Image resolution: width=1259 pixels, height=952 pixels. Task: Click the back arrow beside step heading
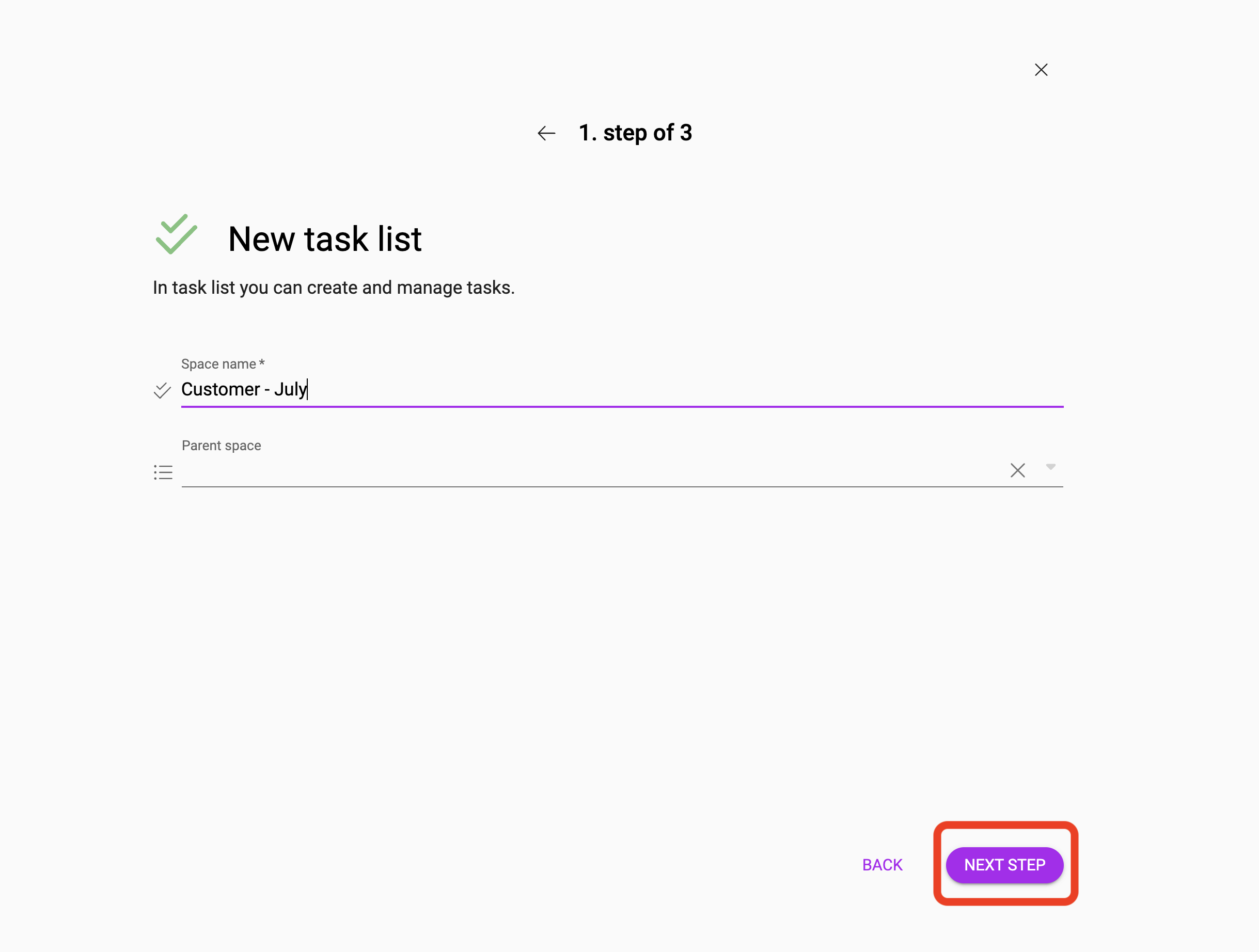coord(546,133)
